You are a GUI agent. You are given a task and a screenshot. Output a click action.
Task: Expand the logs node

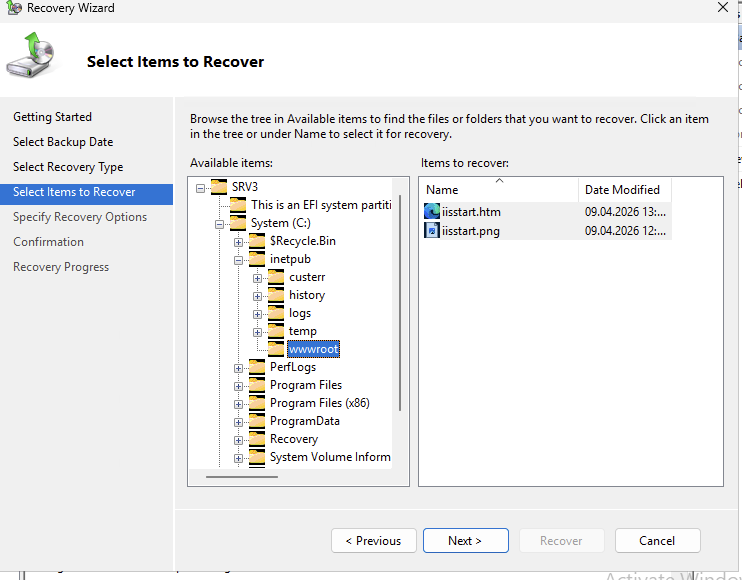pyautogui.click(x=257, y=314)
